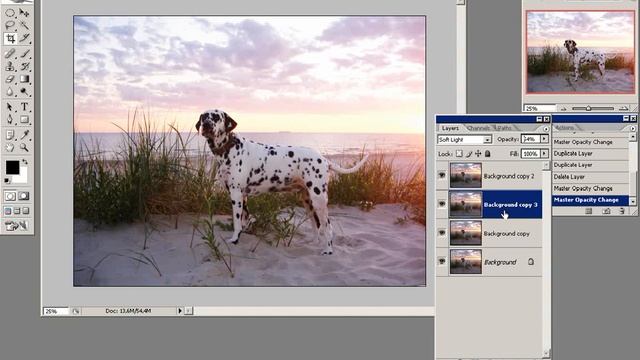Reset to default black and white colors
Viewport: 640px width, 360px height.
coord(7,180)
